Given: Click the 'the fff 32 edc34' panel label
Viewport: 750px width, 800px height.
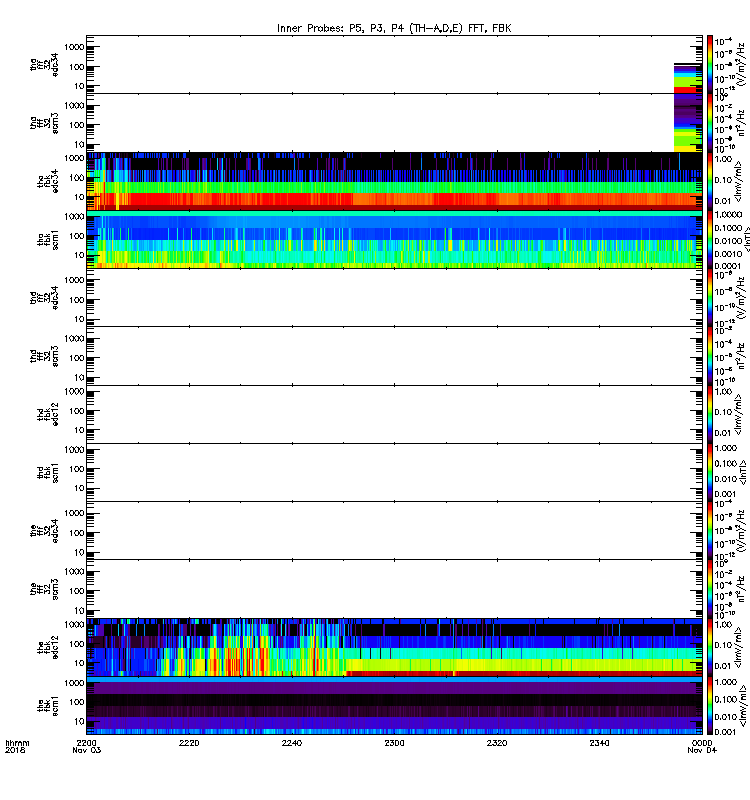Looking at the screenshot, I should pyautogui.click(x=44, y=531).
